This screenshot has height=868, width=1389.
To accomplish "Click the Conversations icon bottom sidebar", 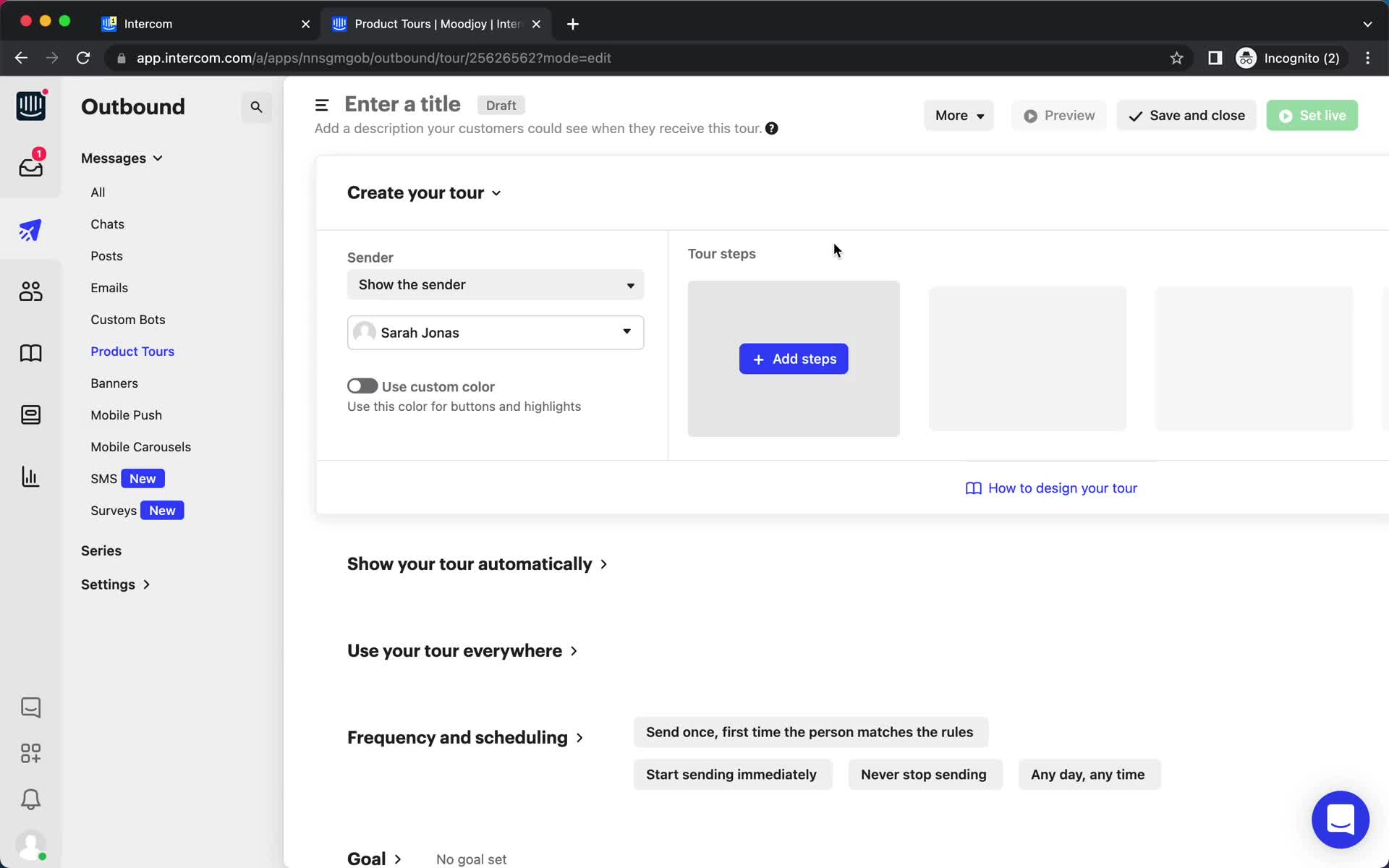I will coord(30,707).
